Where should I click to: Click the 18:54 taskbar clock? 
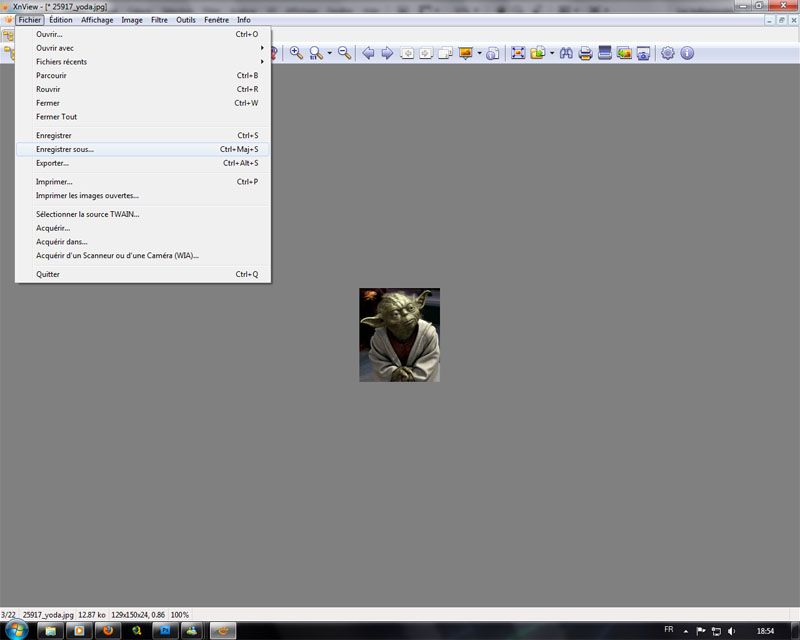pos(765,631)
